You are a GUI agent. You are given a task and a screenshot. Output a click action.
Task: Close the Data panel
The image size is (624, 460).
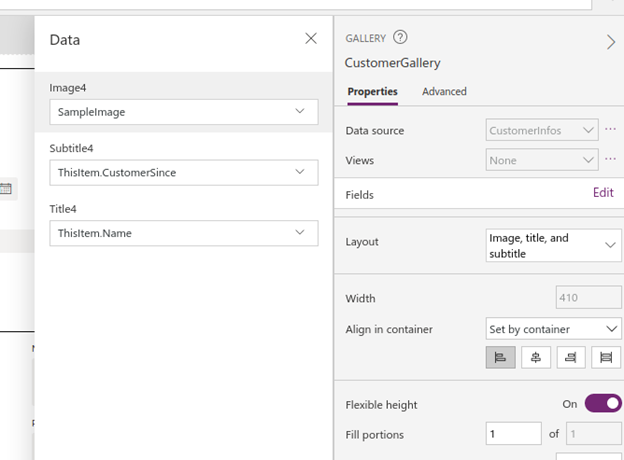311,39
